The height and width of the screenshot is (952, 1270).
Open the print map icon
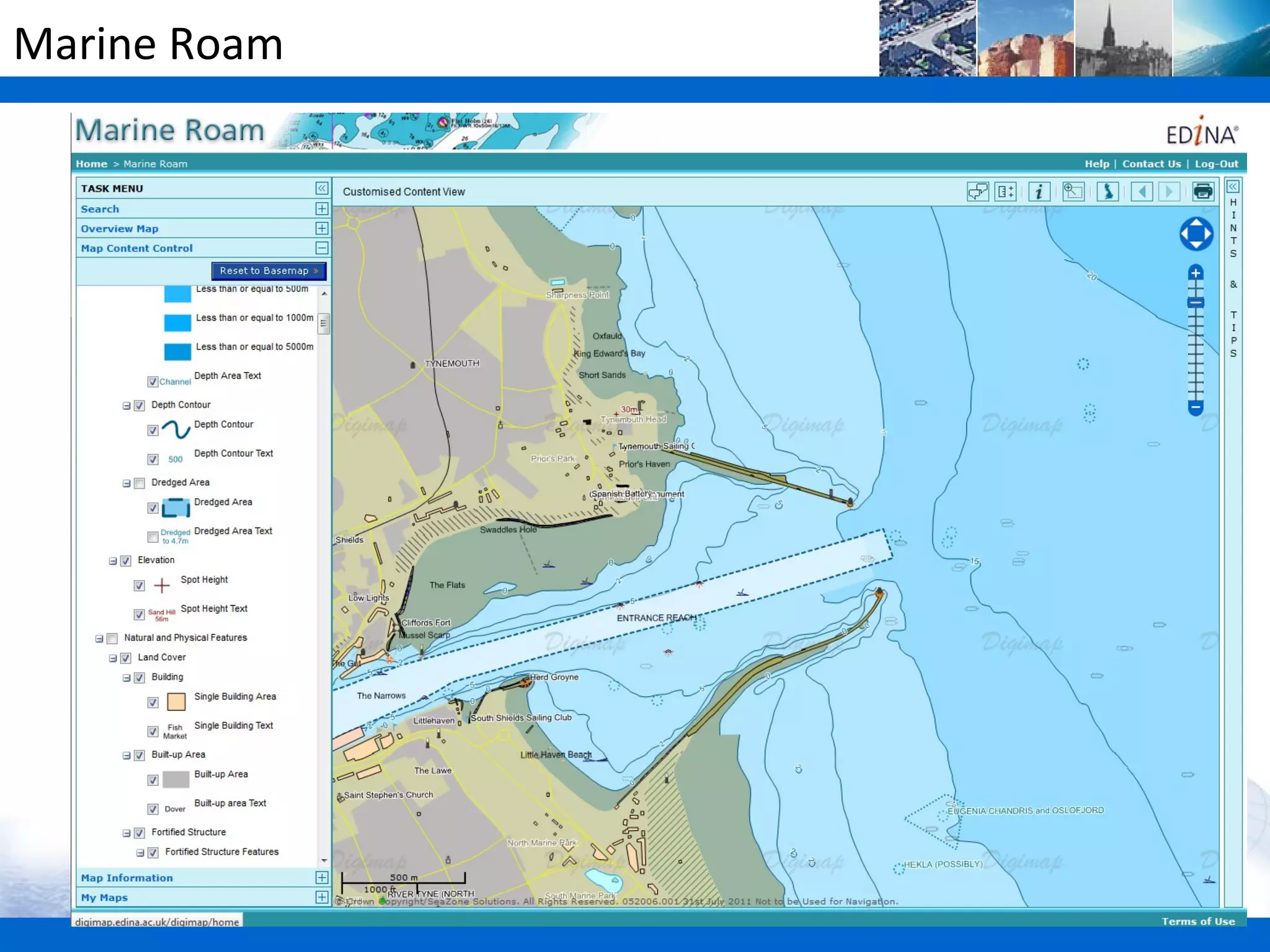(x=1203, y=192)
